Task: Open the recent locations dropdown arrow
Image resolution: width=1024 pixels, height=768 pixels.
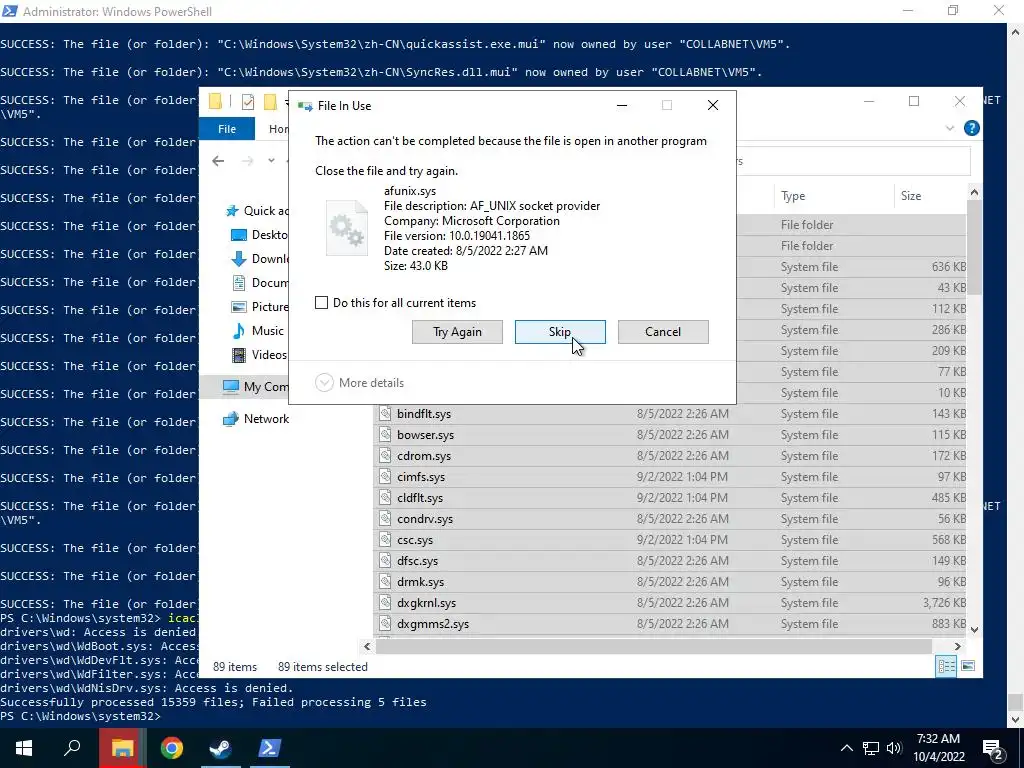Action: click(x=271, y=161)
